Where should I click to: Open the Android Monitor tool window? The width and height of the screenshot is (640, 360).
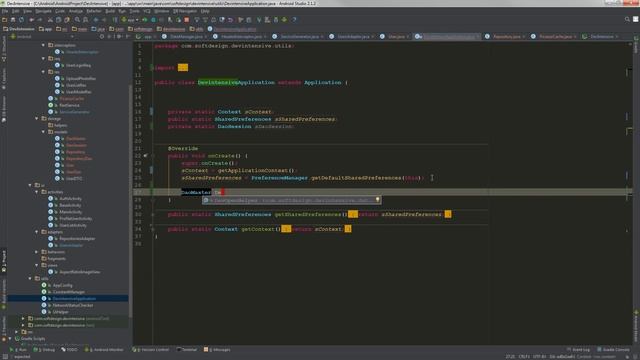pyautogui.click(x=104, y=350)
